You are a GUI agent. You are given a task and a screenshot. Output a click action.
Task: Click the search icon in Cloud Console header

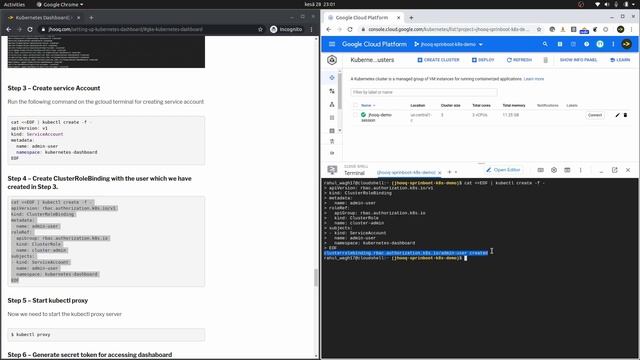point(545,44)
